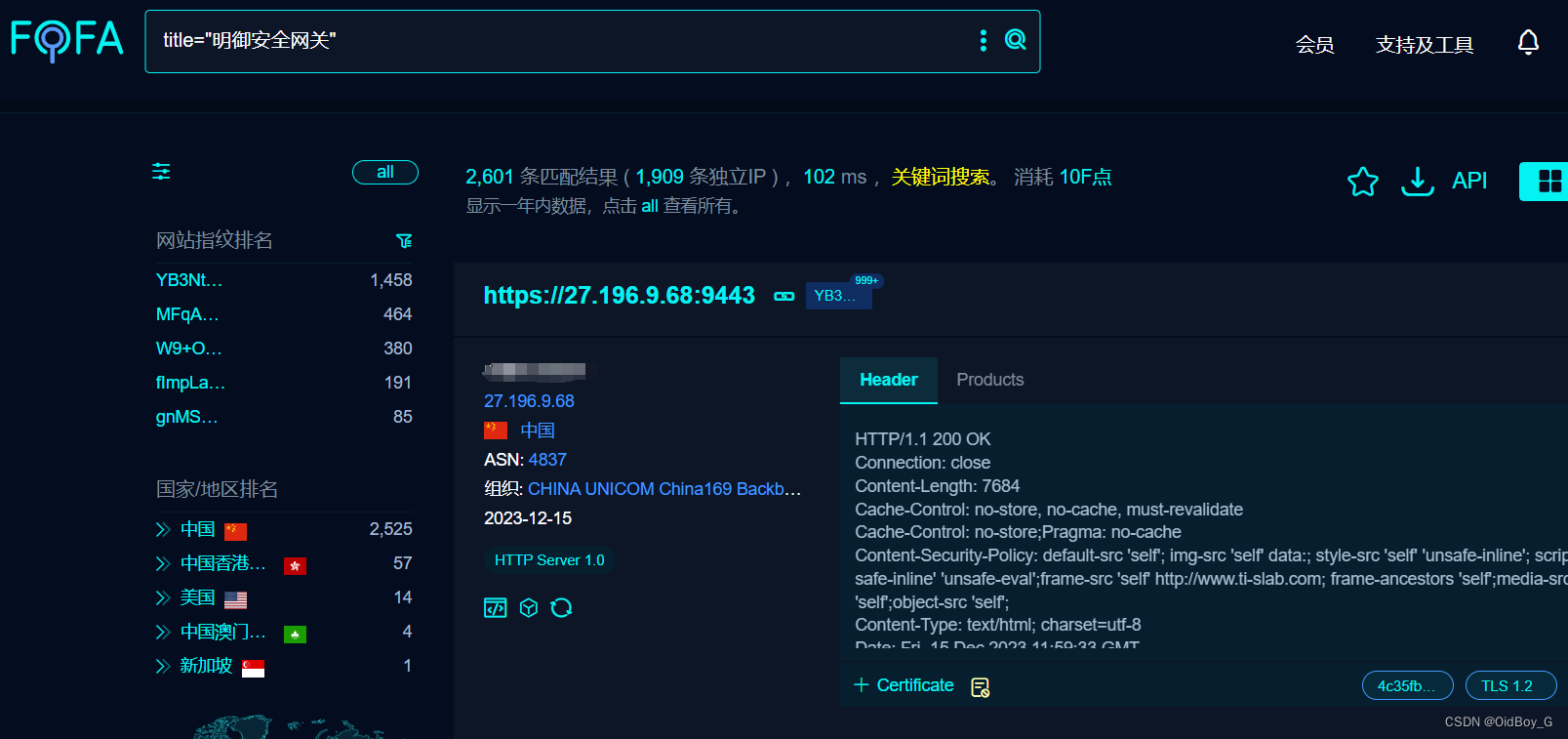This screenshot has width=1568, height=739.
Task: Click the YB3... fingerprint tag
Action: click(838, 296)
